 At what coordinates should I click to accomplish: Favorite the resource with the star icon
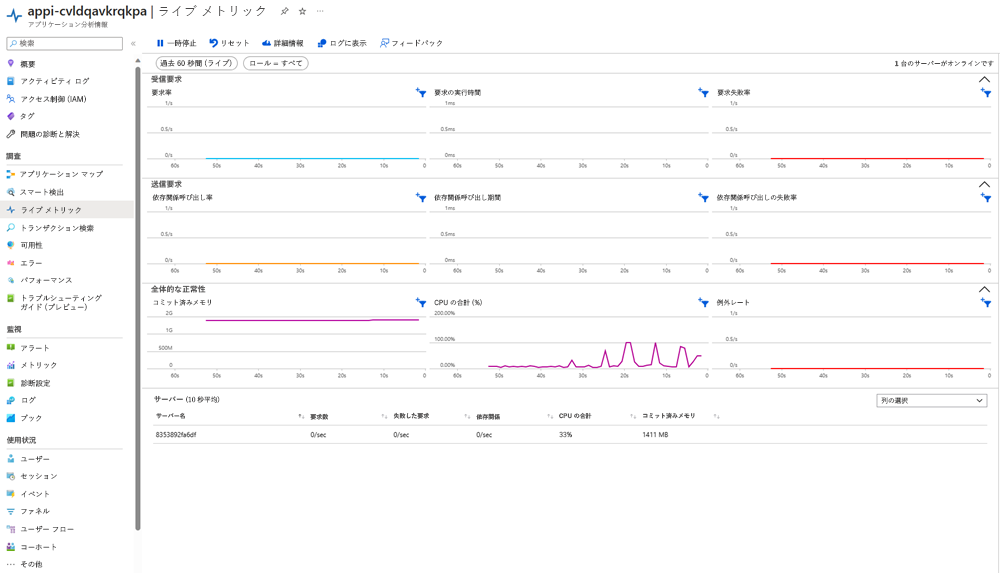click(302, 11)
